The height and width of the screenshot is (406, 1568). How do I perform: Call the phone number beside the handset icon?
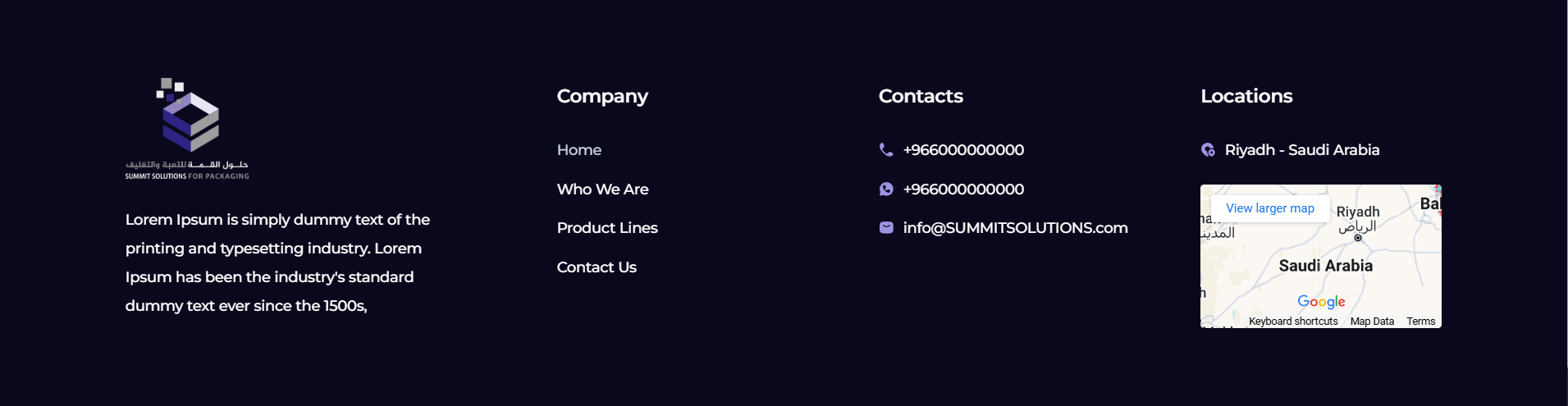[963, 150]
